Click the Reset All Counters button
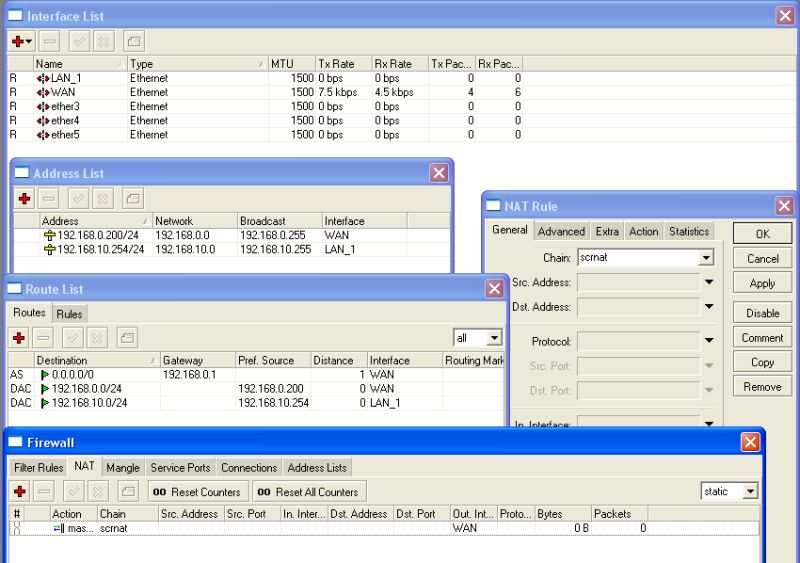 307,492
